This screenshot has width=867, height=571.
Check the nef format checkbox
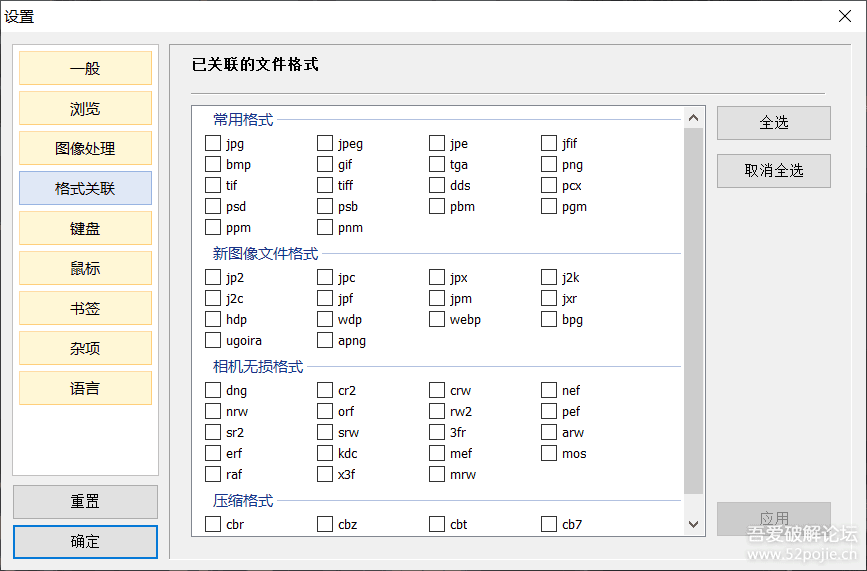pyautogui.click(x=549, y=390)
